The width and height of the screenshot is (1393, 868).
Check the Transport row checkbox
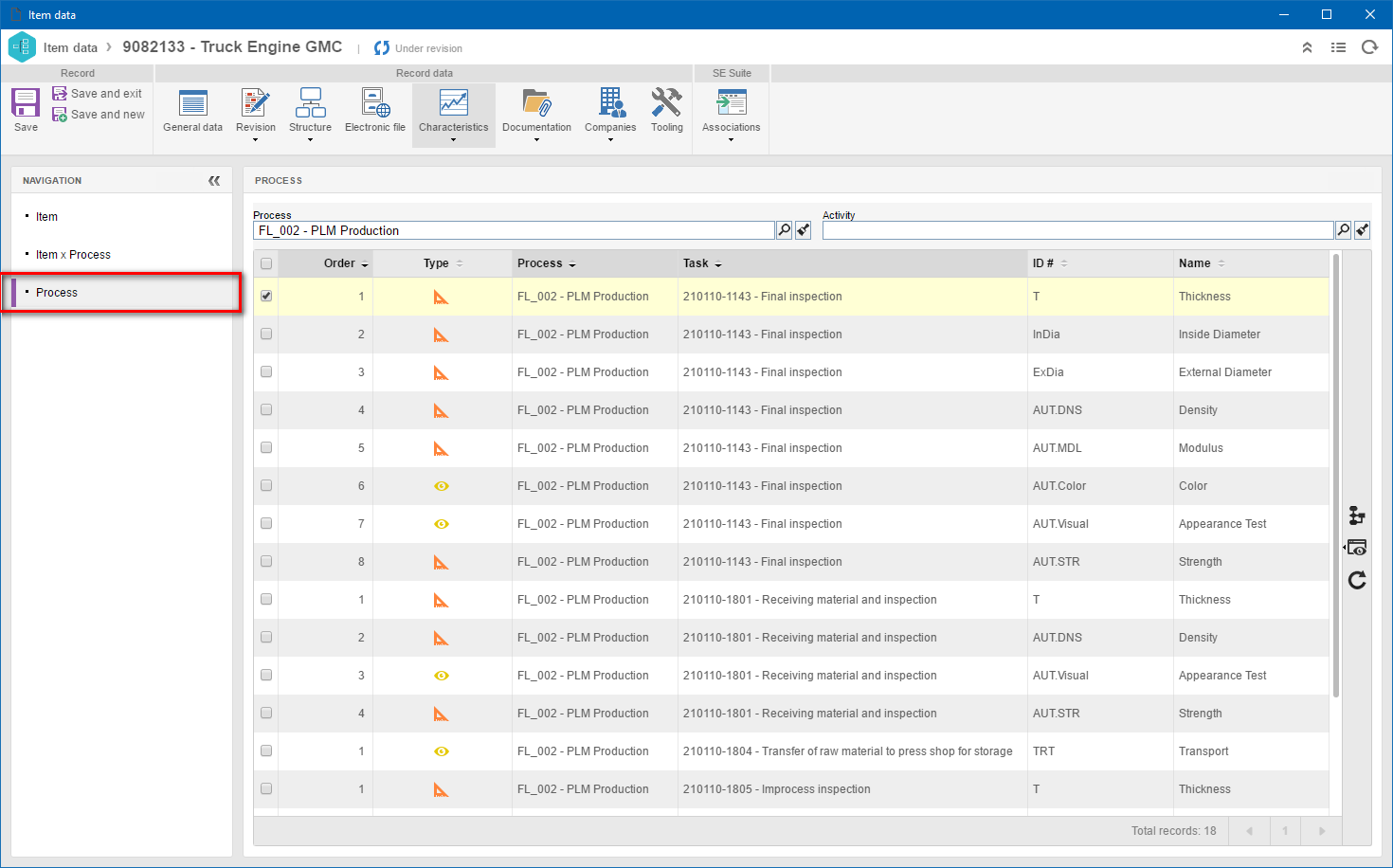click(266, 750)
